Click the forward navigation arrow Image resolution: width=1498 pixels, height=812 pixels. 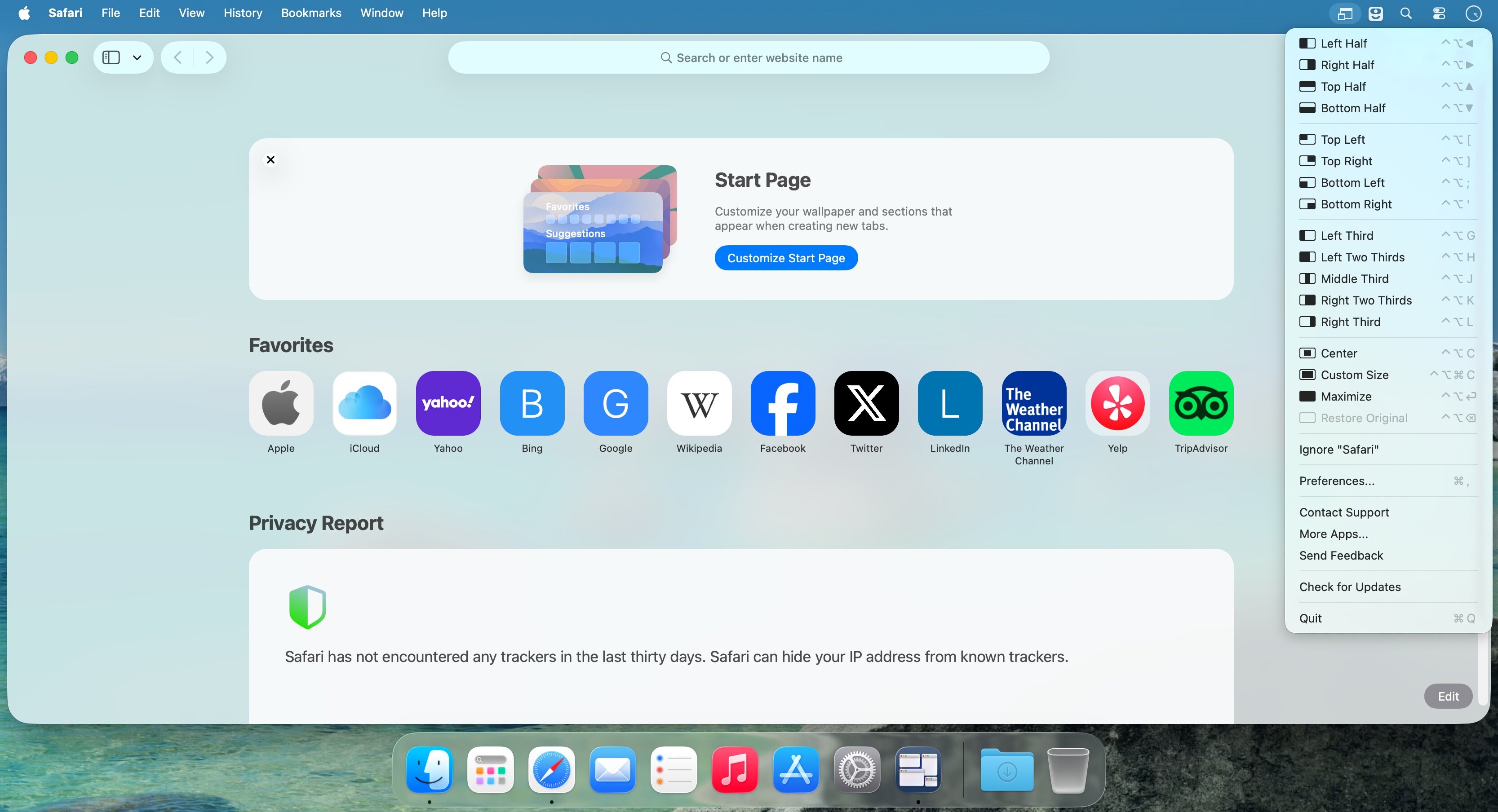pyautogui.click(x=209, y=57)
